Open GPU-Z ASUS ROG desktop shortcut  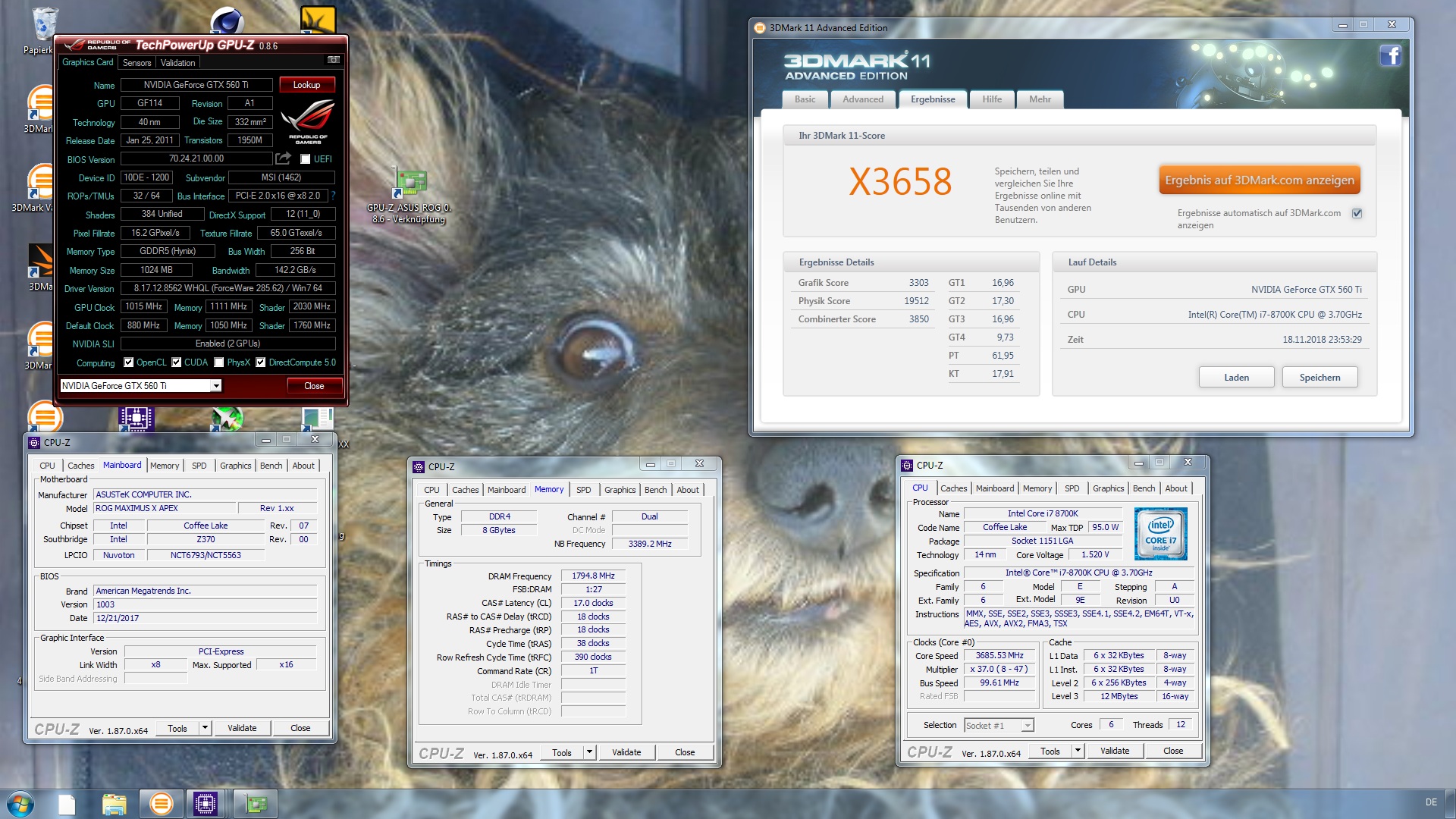[x=409, y=196]
